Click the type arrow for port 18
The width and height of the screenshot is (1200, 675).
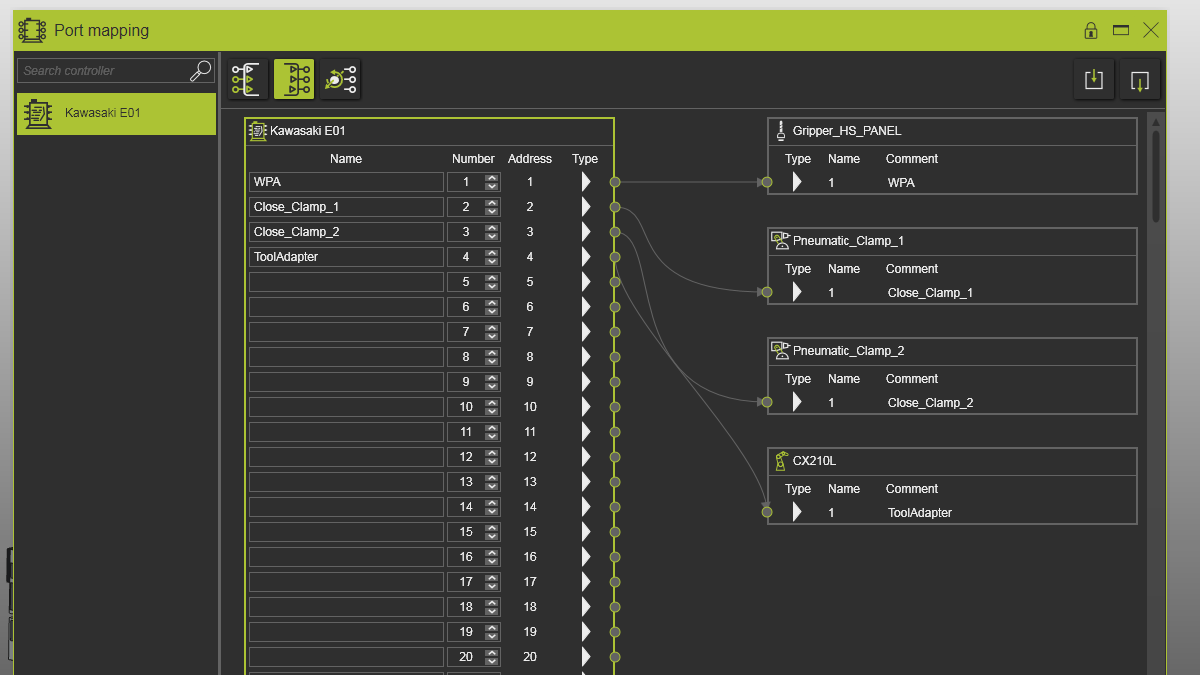click(586, 607)
